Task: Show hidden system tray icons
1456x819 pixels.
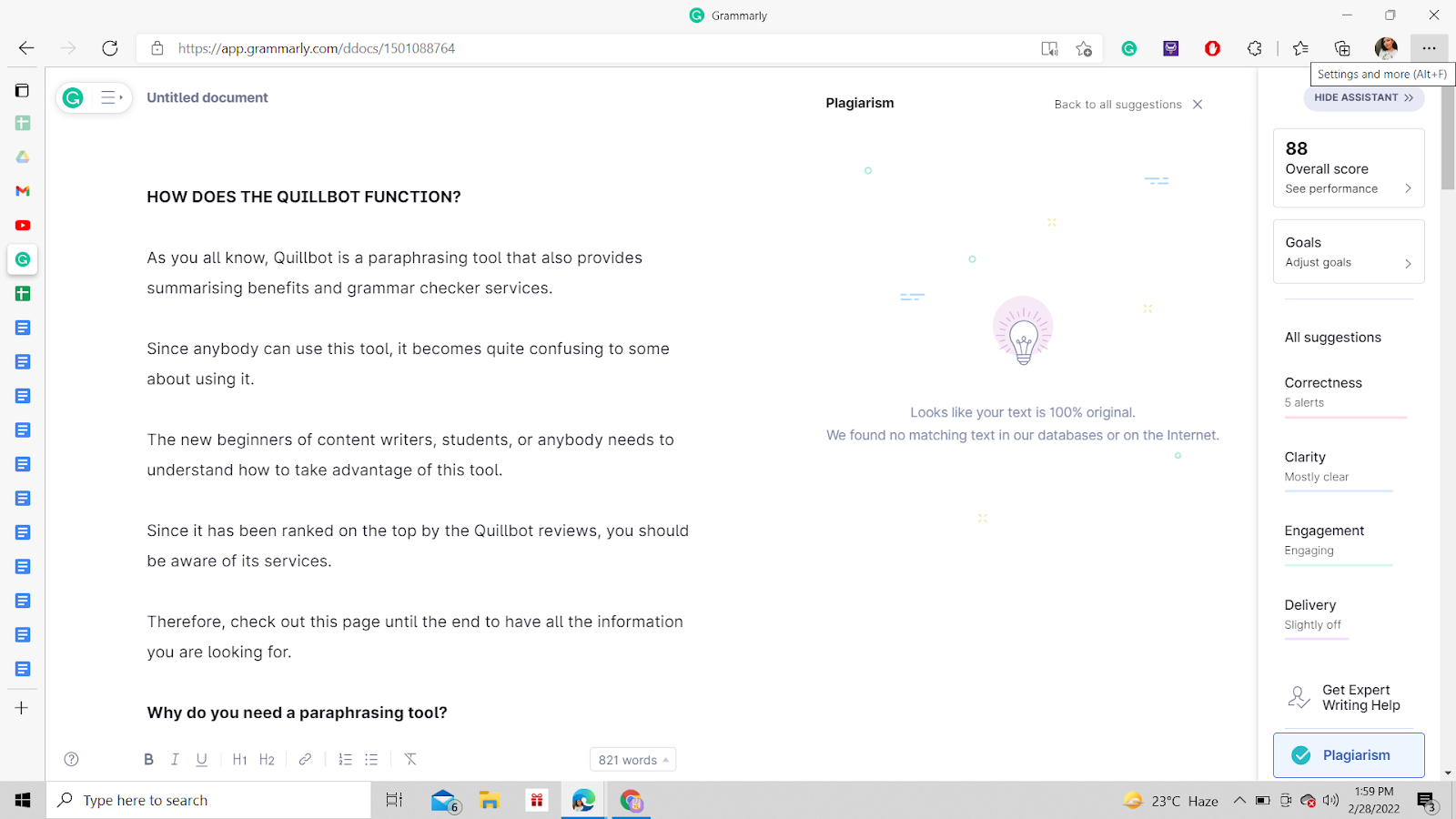Action: click(x=1239, y=801)
